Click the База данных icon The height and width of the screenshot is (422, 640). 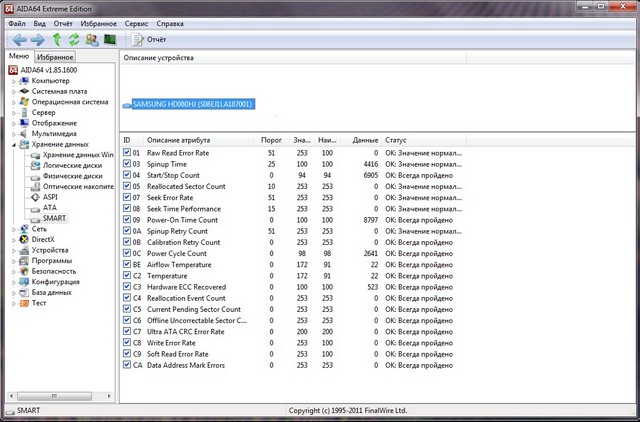(24, 293)
